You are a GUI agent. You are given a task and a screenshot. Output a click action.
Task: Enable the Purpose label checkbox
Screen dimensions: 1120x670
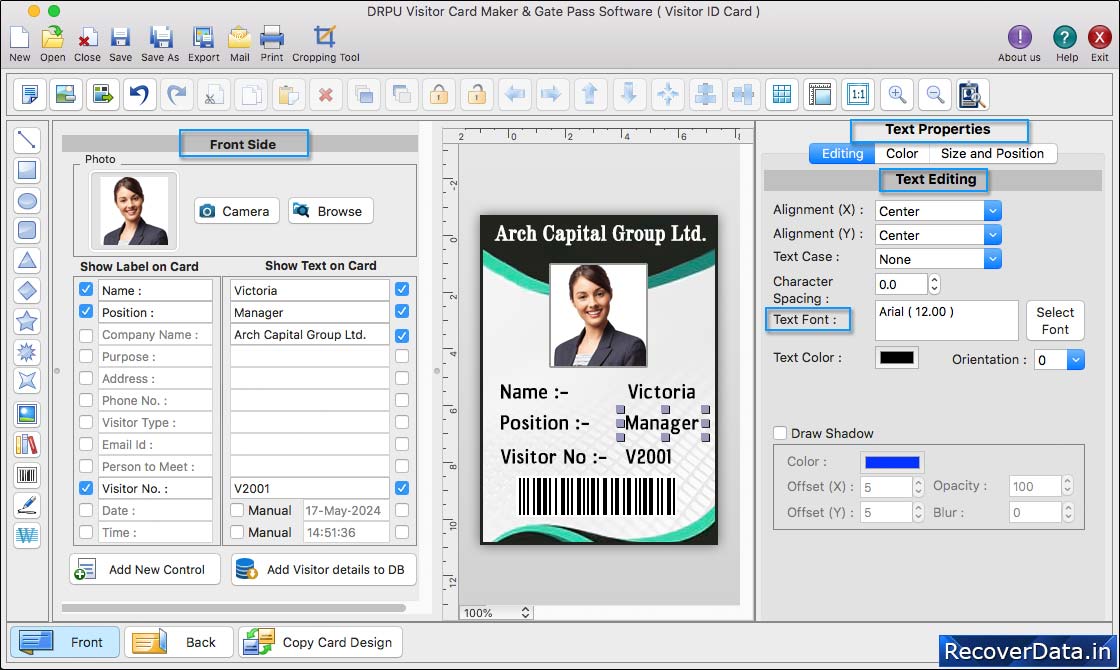click(86, 356)
